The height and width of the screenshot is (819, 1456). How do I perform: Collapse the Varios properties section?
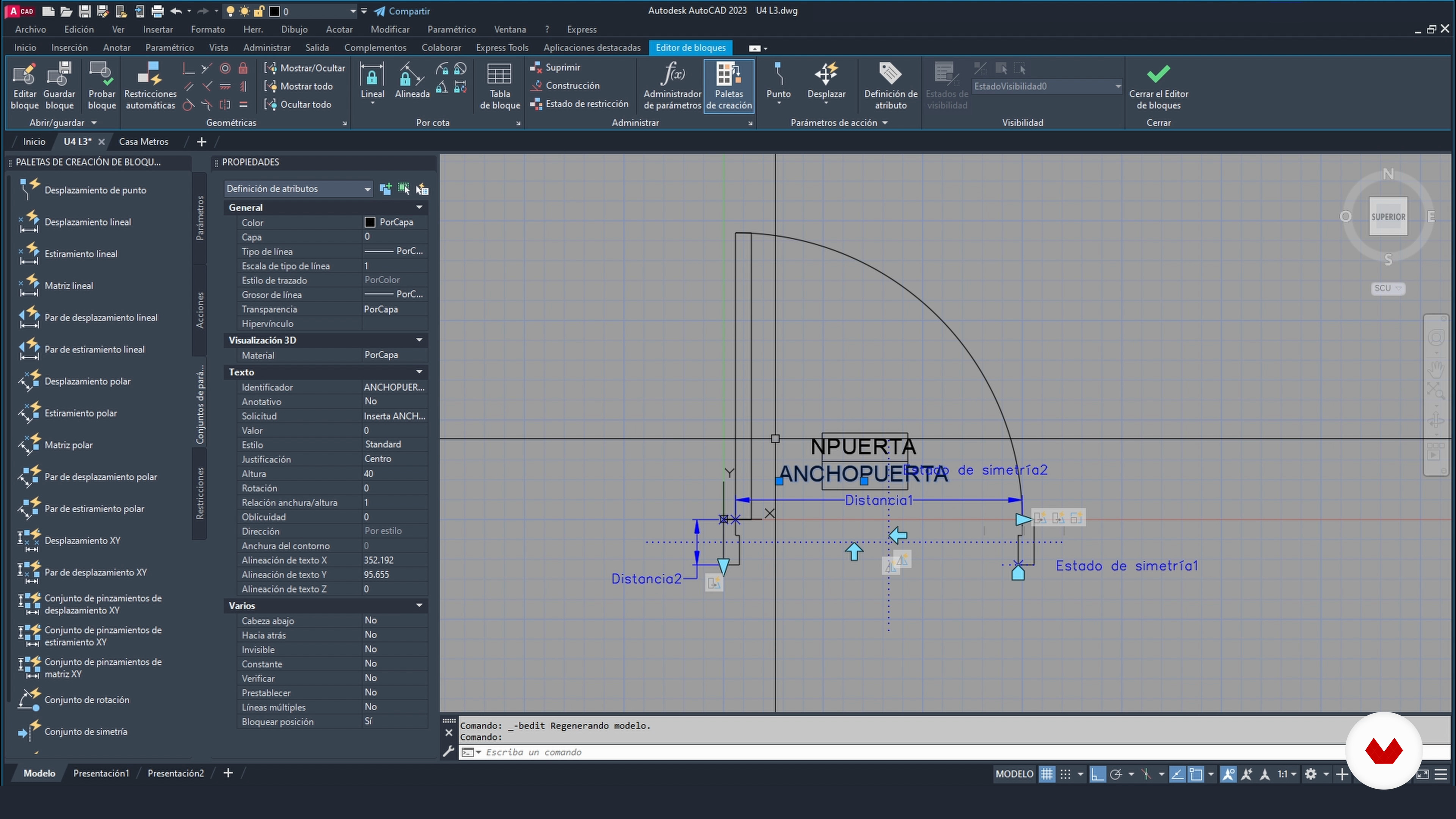point(419,606)
